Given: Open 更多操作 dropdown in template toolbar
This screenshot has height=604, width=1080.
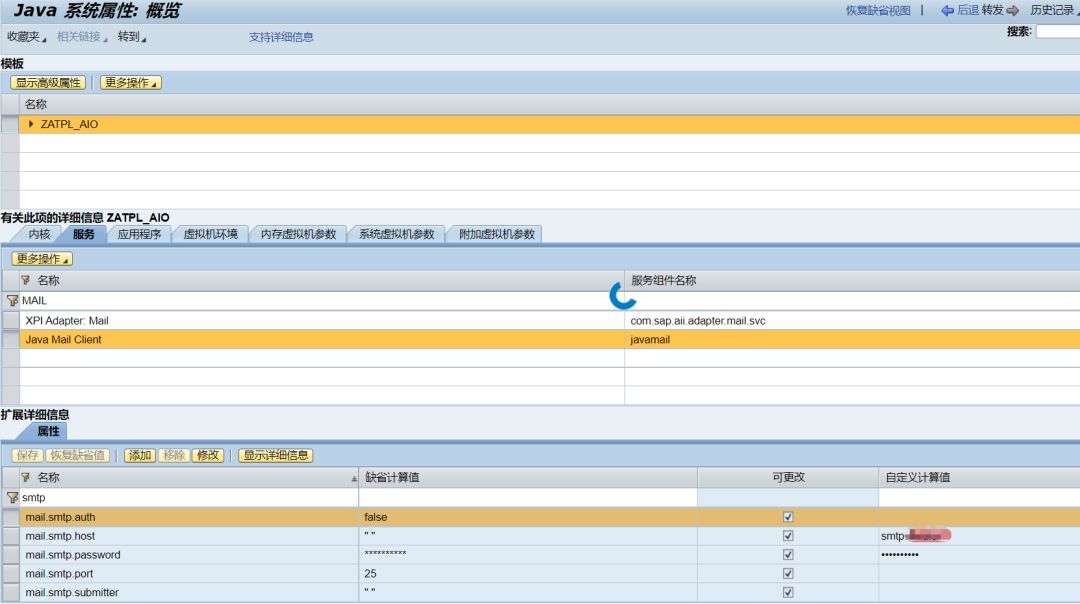Looking at the screenshot, I should pos(130,83).
